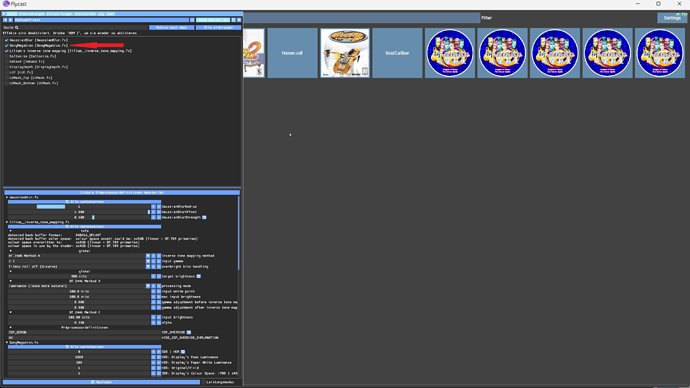
Task: Reset all GaussianBlur.fx values via 'Alle zurücksetzen'
Action: [x=84, y=202]
